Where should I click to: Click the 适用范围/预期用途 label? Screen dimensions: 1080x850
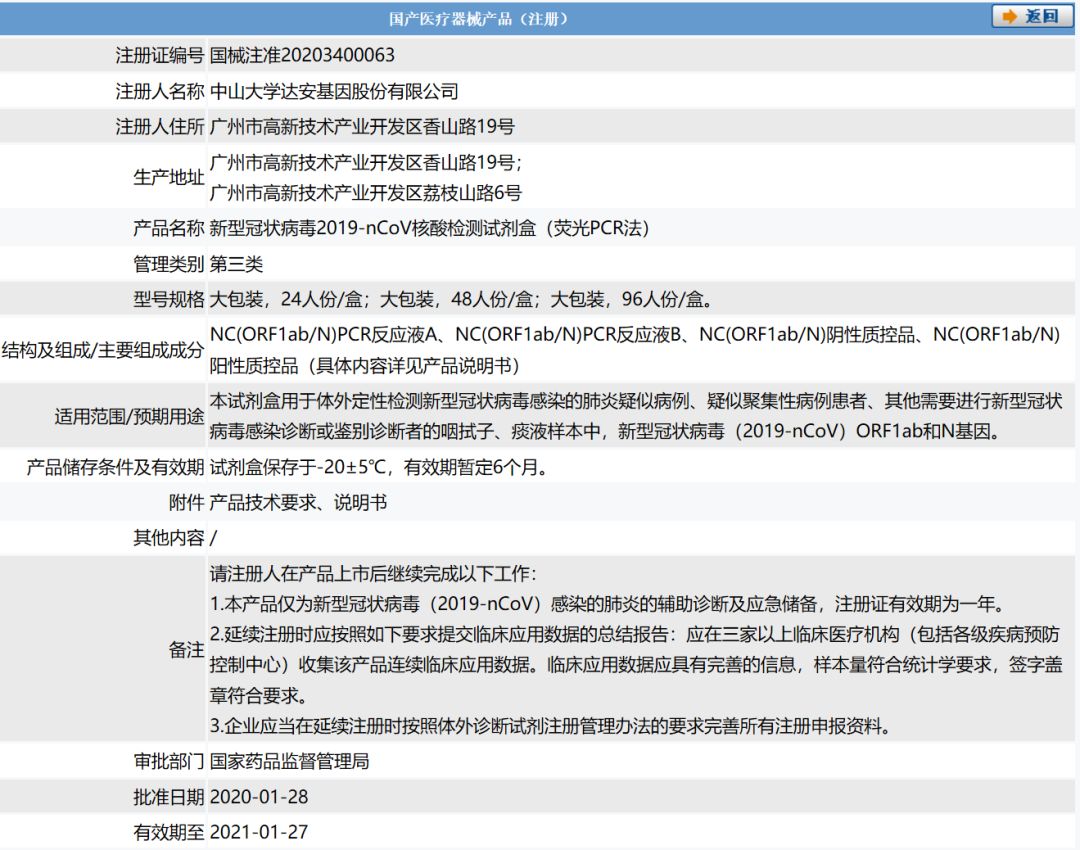click(129, 417)
